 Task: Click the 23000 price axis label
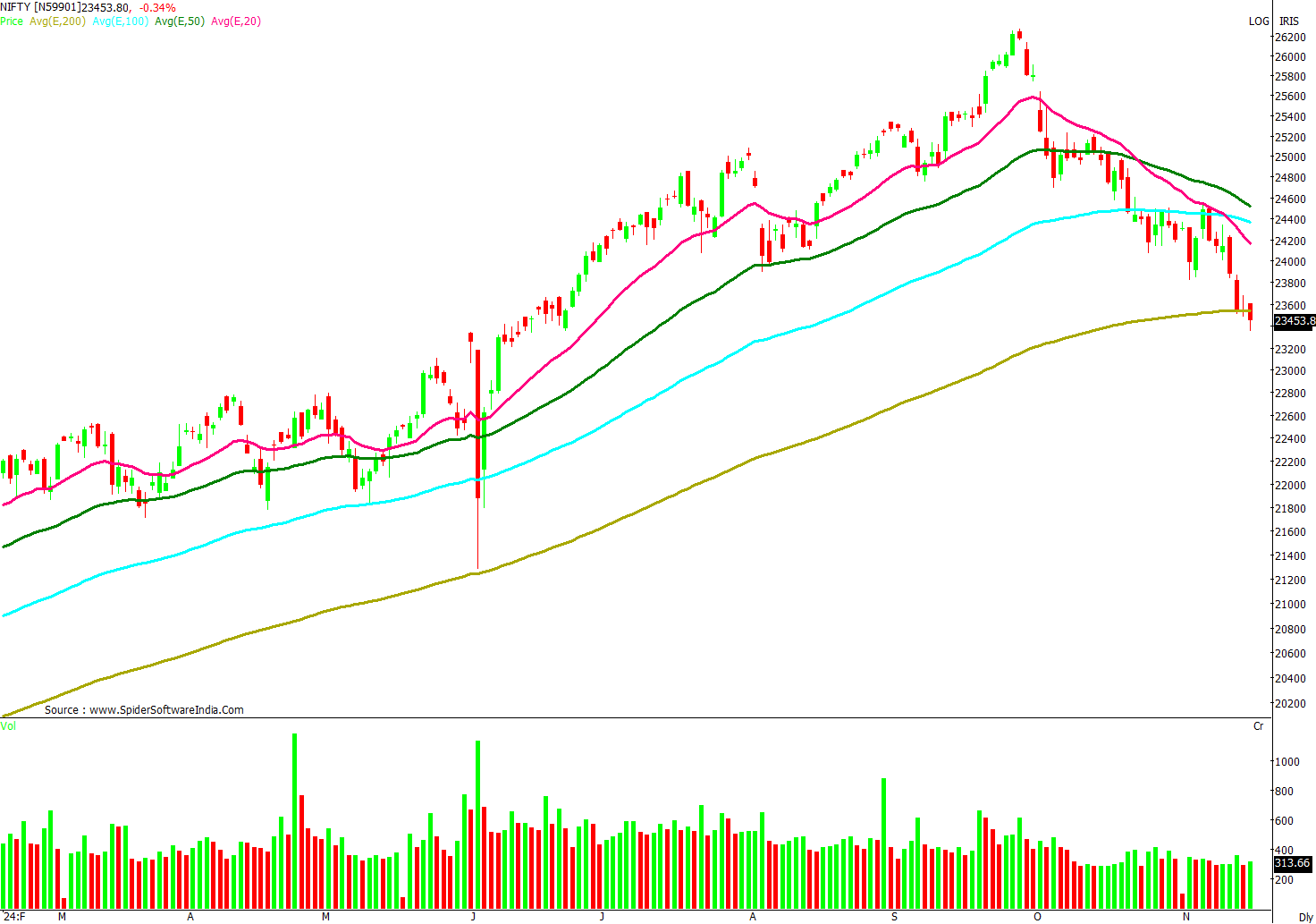click(1289, 371)
